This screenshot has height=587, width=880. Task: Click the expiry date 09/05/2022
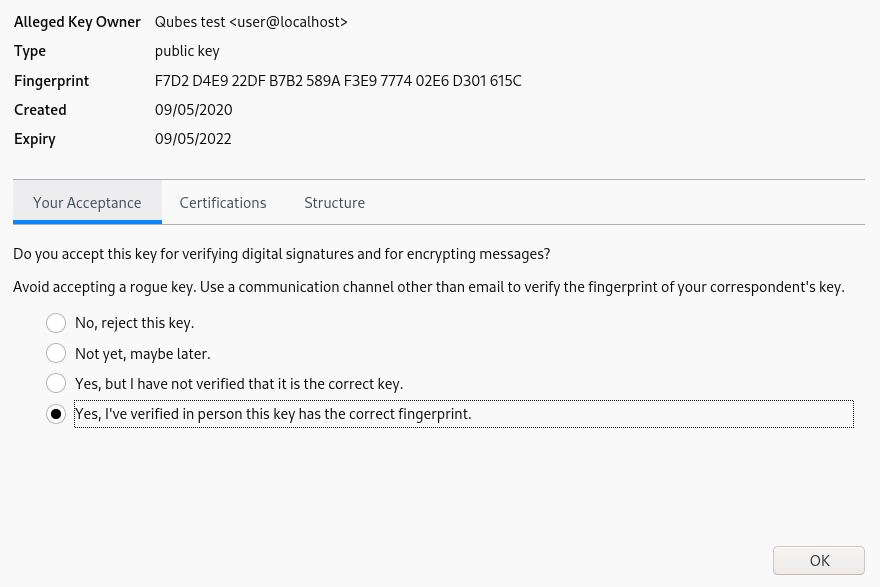193,139
